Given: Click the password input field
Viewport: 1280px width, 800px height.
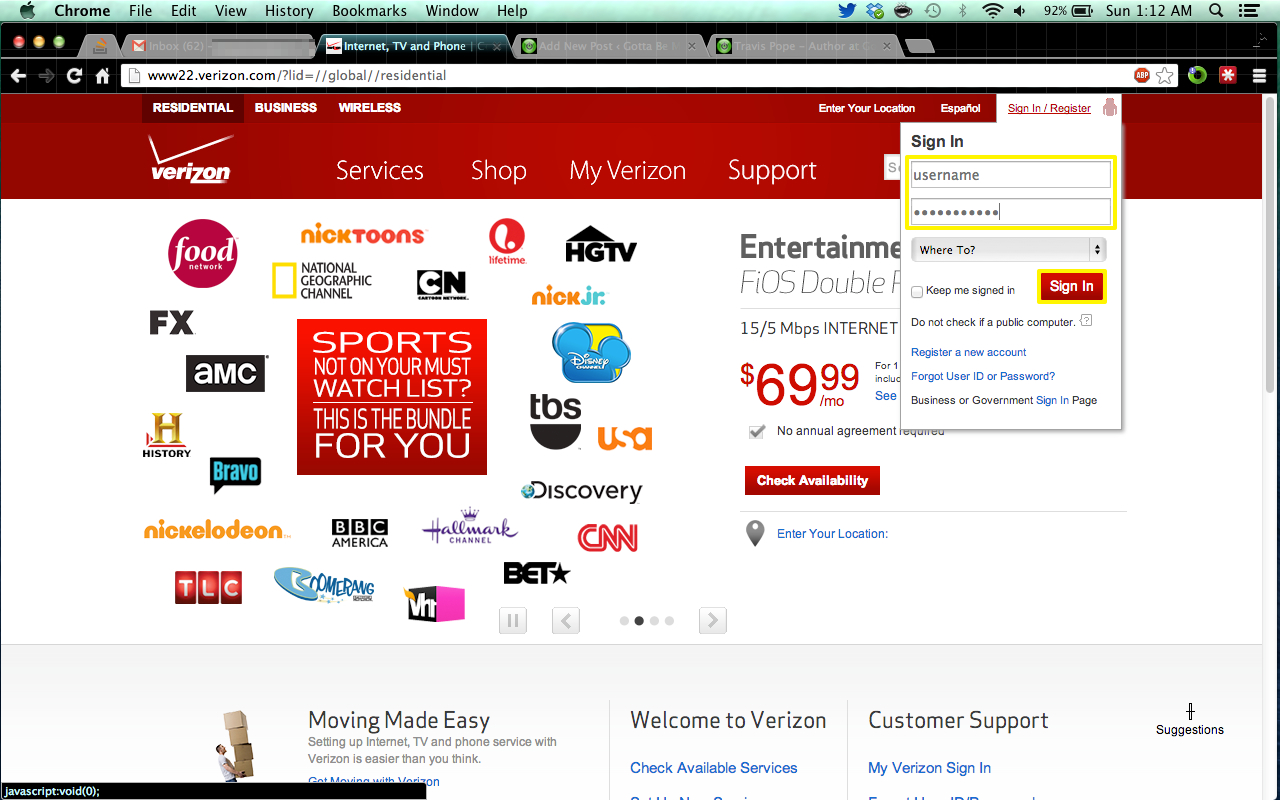Looking at the screenshot, I should pos(1010,212).
